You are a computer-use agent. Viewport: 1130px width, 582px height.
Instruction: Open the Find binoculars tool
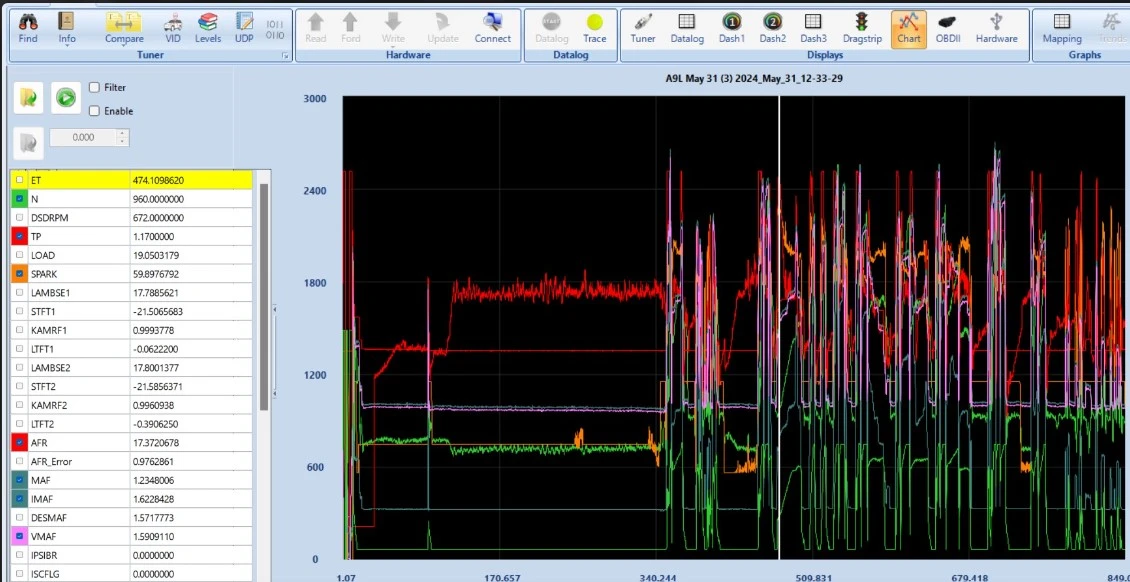pyautogui.click(x=28, y=27)
